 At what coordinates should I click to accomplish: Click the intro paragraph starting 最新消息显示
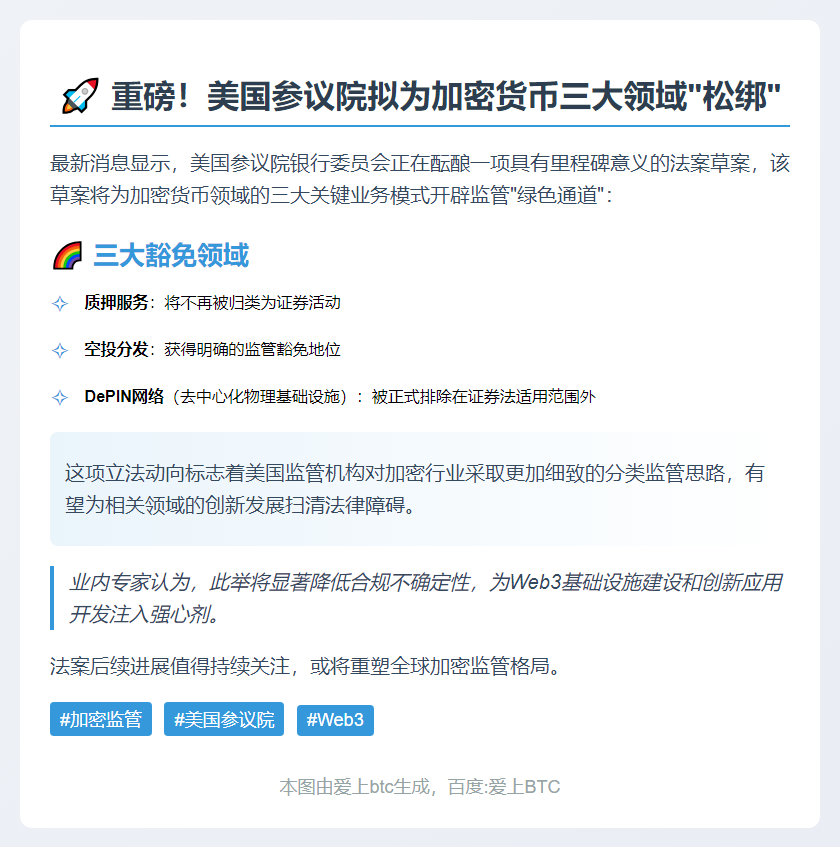click(420, 179)
